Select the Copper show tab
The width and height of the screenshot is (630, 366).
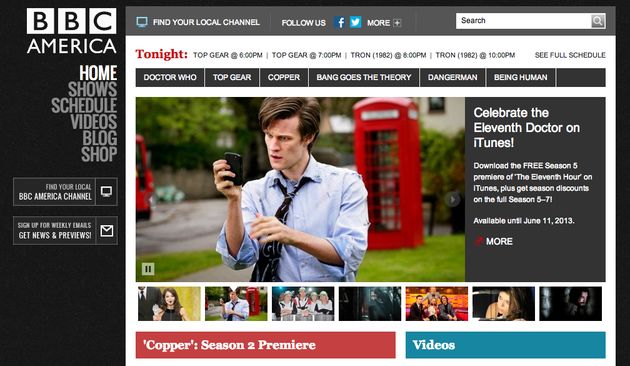[x=284, y=78]
